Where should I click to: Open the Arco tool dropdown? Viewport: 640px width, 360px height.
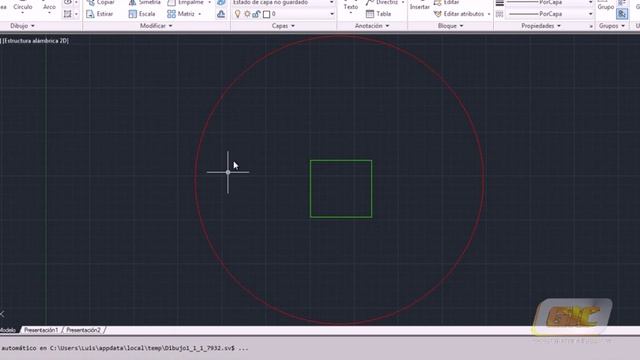49,13
